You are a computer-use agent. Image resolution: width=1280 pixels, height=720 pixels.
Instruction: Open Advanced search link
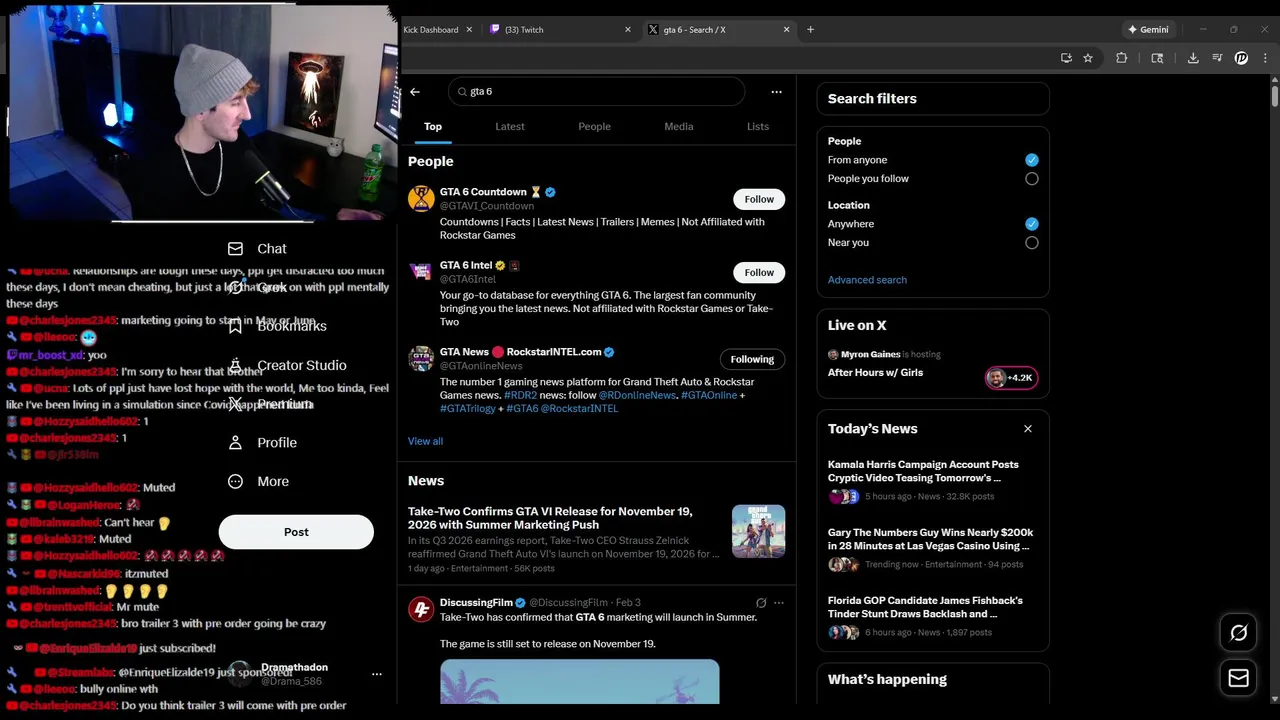coord(867,280)
